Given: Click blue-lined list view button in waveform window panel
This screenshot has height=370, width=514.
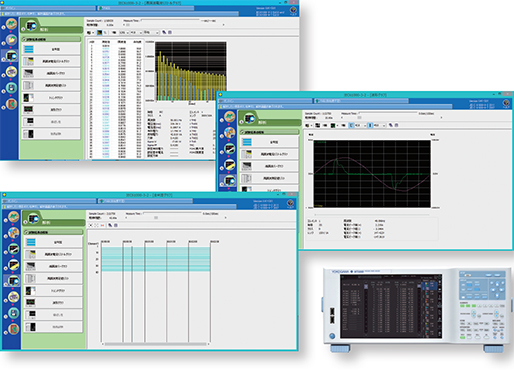Looking at the screenshot, I should click(269, 142).
